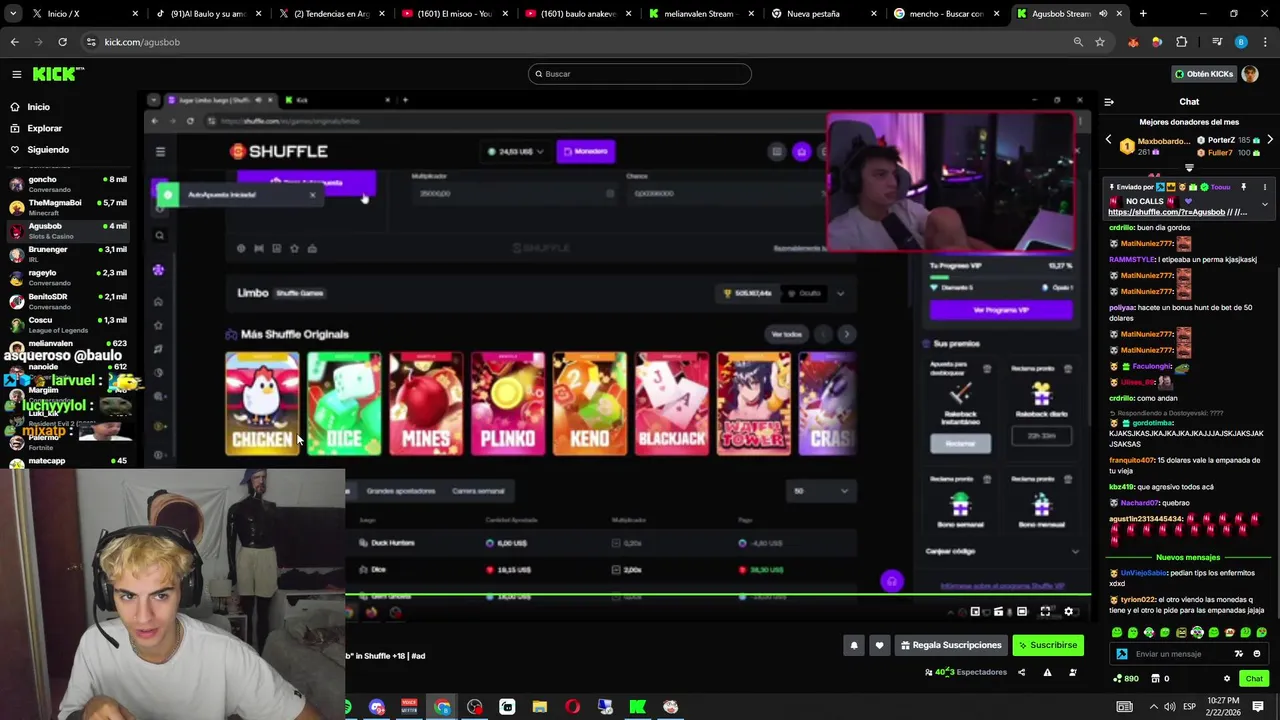Open Discord from taskbar
Screen dimensions: 1280x720
point(376,707)
